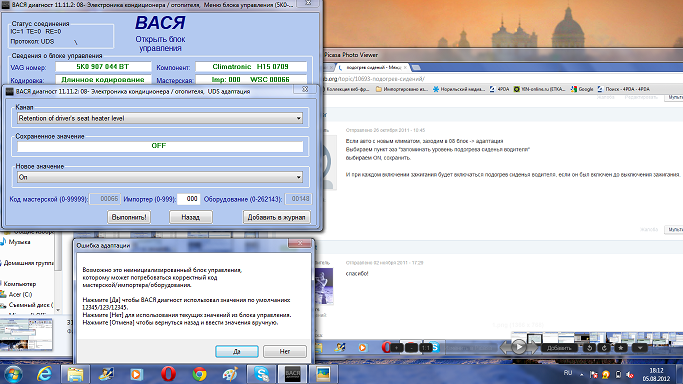Click Explorer sidebar scrollbar down arrow

point(58,310)
